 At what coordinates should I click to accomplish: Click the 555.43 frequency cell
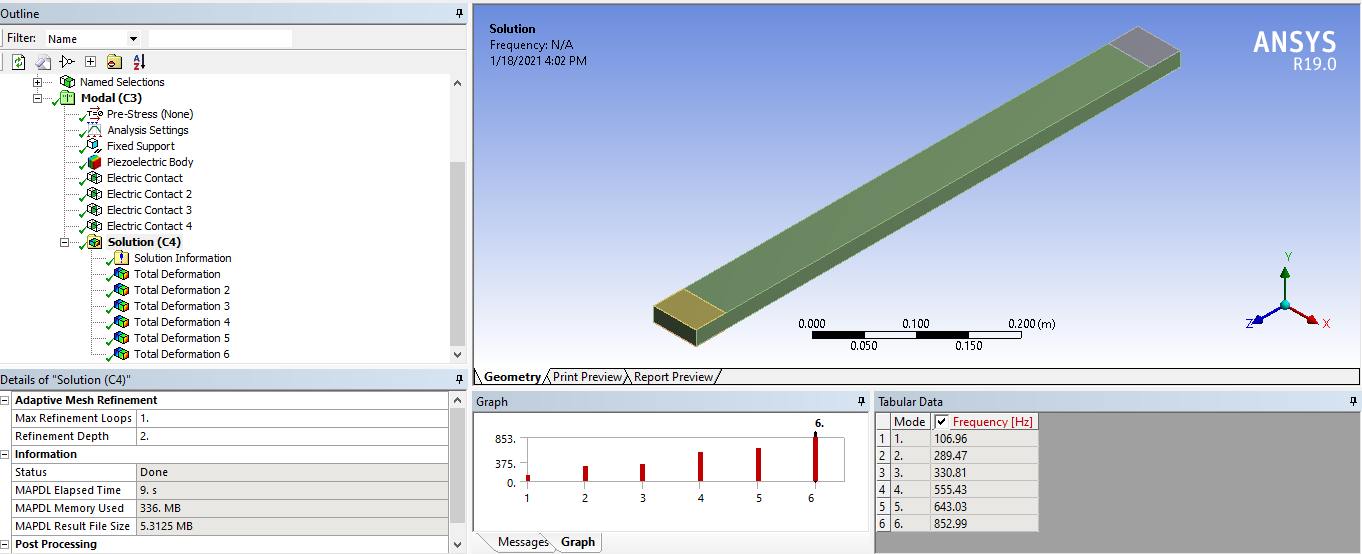(x=984, y=490)
